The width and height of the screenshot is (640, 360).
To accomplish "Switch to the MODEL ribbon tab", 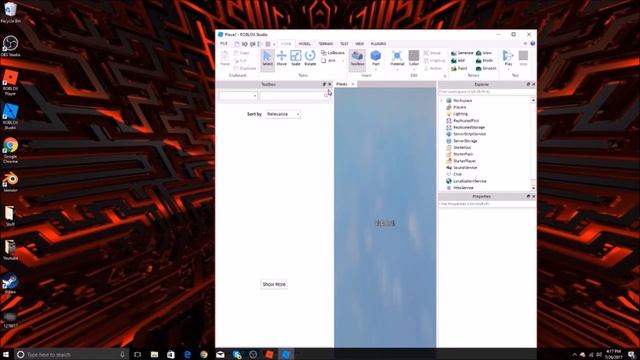I will (304, 44).
